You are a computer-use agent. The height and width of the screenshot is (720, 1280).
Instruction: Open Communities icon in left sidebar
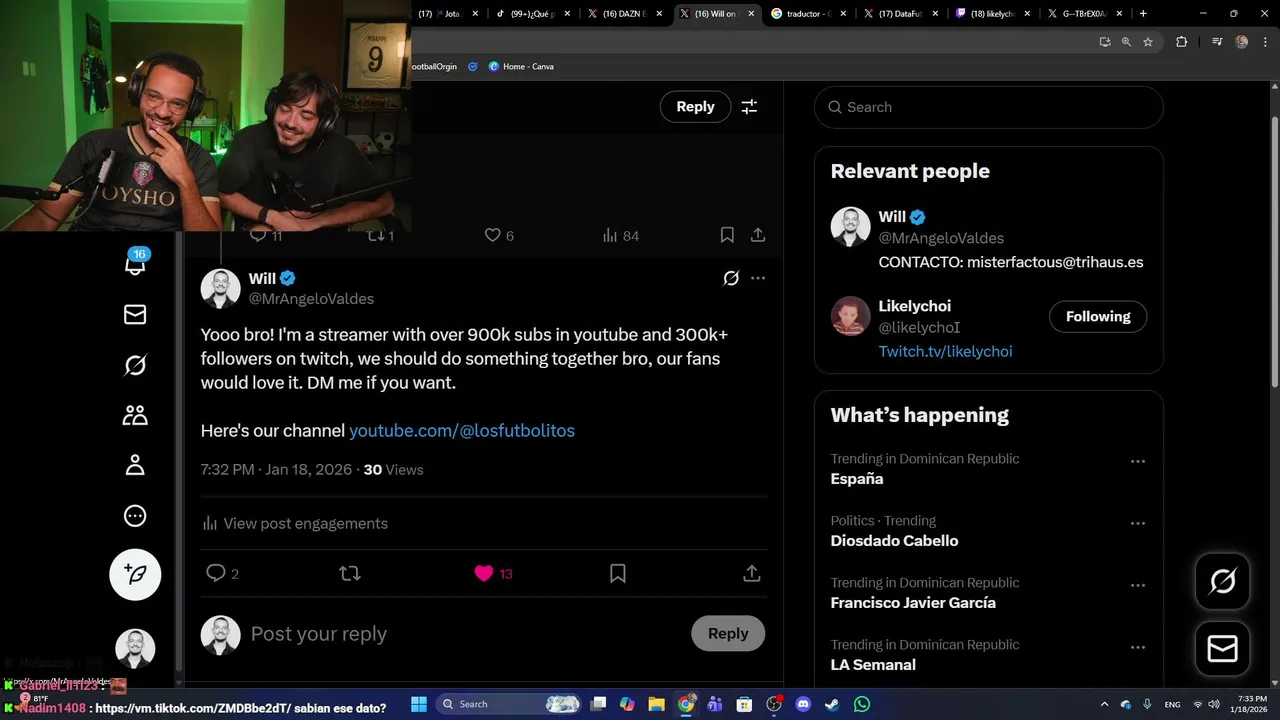coord(135,416)
